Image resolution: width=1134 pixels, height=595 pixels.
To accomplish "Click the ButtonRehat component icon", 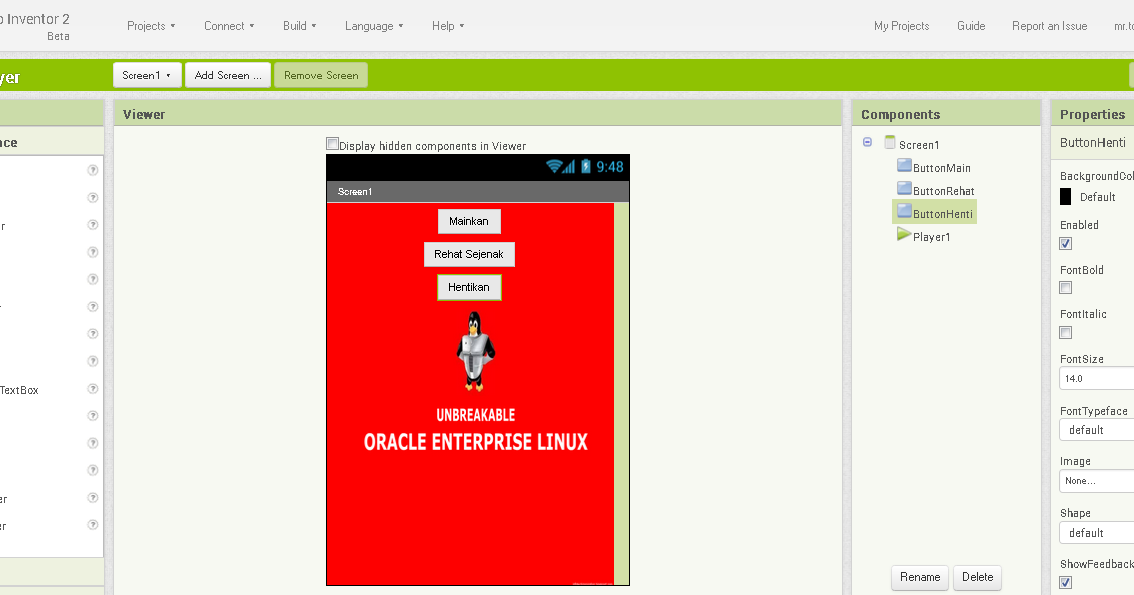I will [x=904, y=189].
